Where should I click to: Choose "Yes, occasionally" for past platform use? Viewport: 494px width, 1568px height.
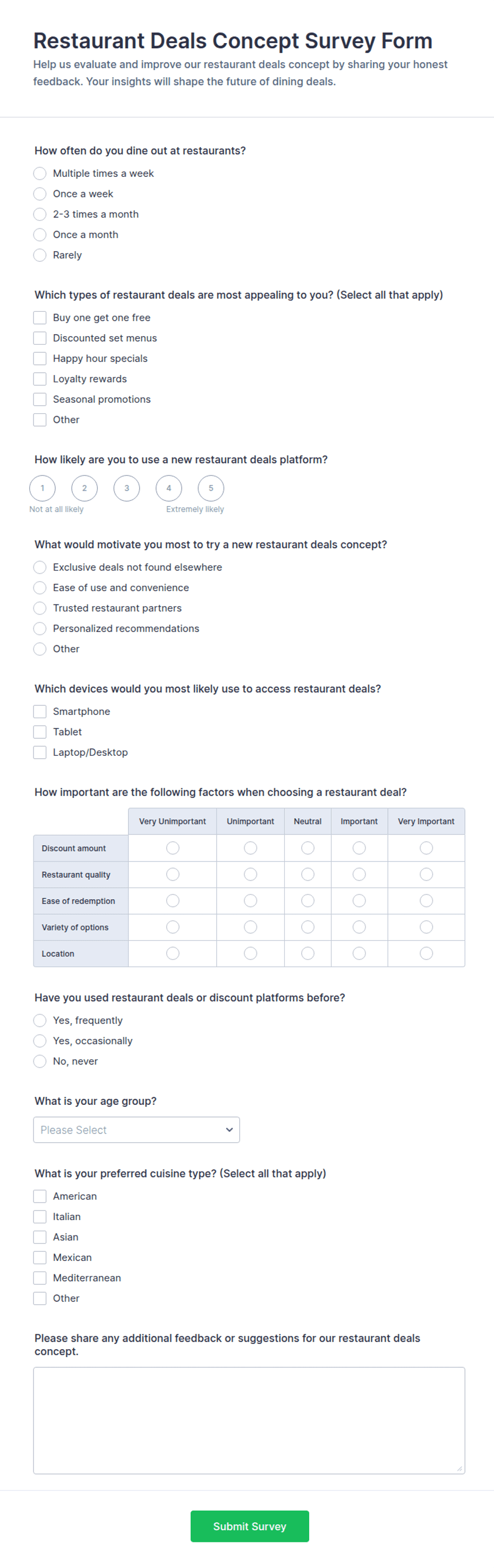tap(39, 1041)
